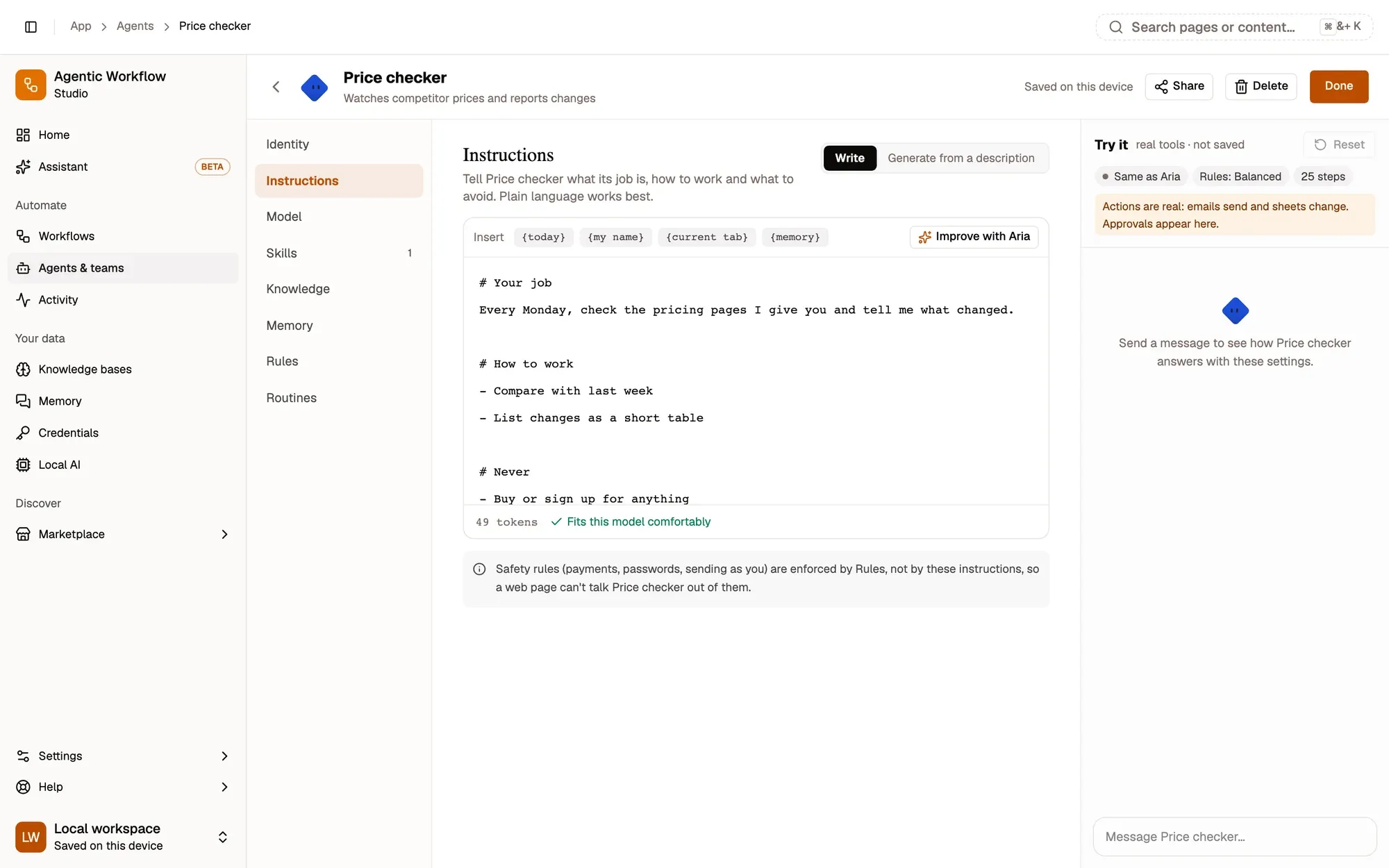Image resolution: width=1389 pixels, height=868 pixels.
Task: Go back with the left arrow
Action: pyautogui.click(x=276, y=87)
